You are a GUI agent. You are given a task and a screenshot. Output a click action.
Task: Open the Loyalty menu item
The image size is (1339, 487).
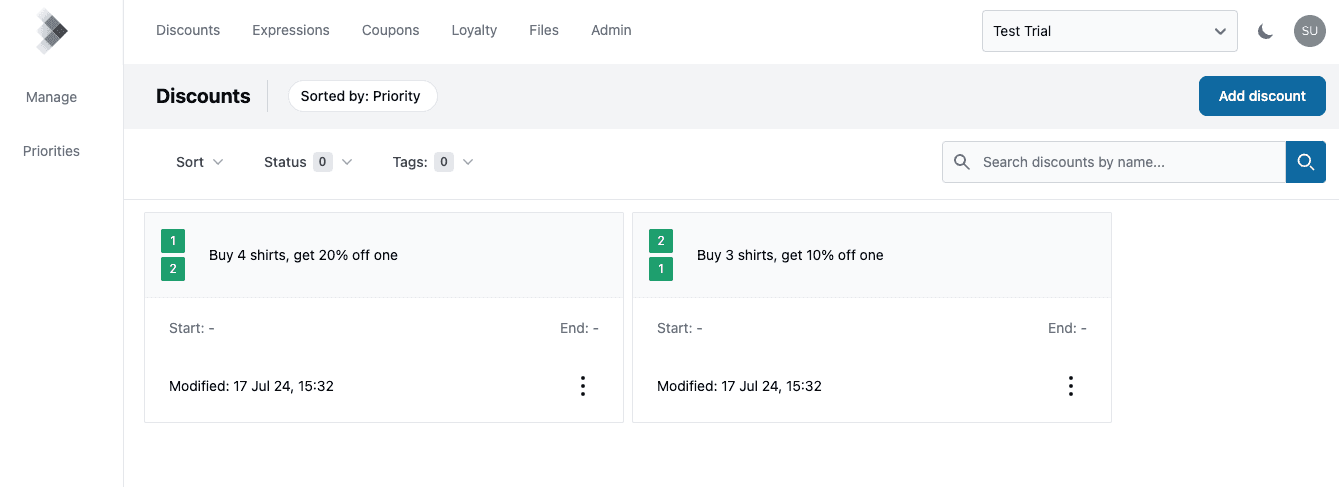point(474,30)
